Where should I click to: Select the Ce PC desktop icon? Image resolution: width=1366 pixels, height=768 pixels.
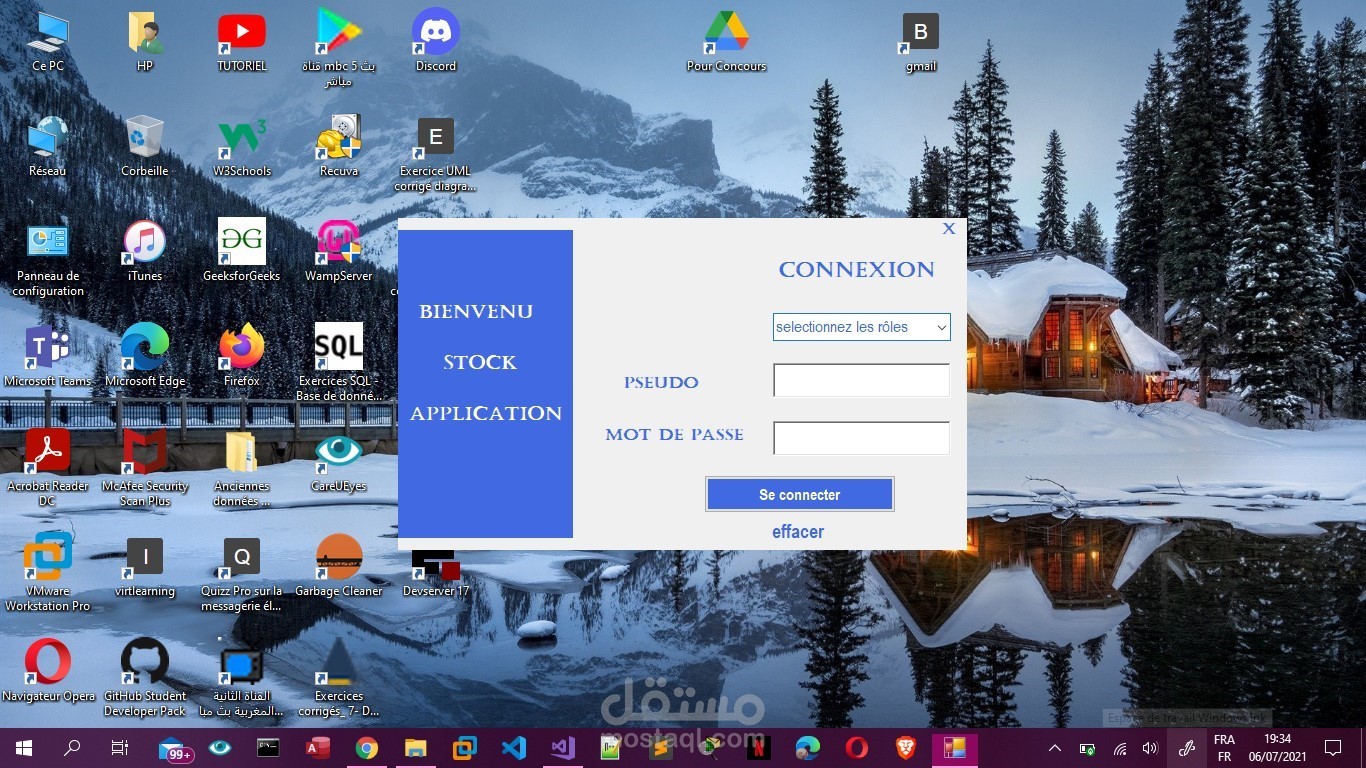pyautogui.click(x=48, y=42)
